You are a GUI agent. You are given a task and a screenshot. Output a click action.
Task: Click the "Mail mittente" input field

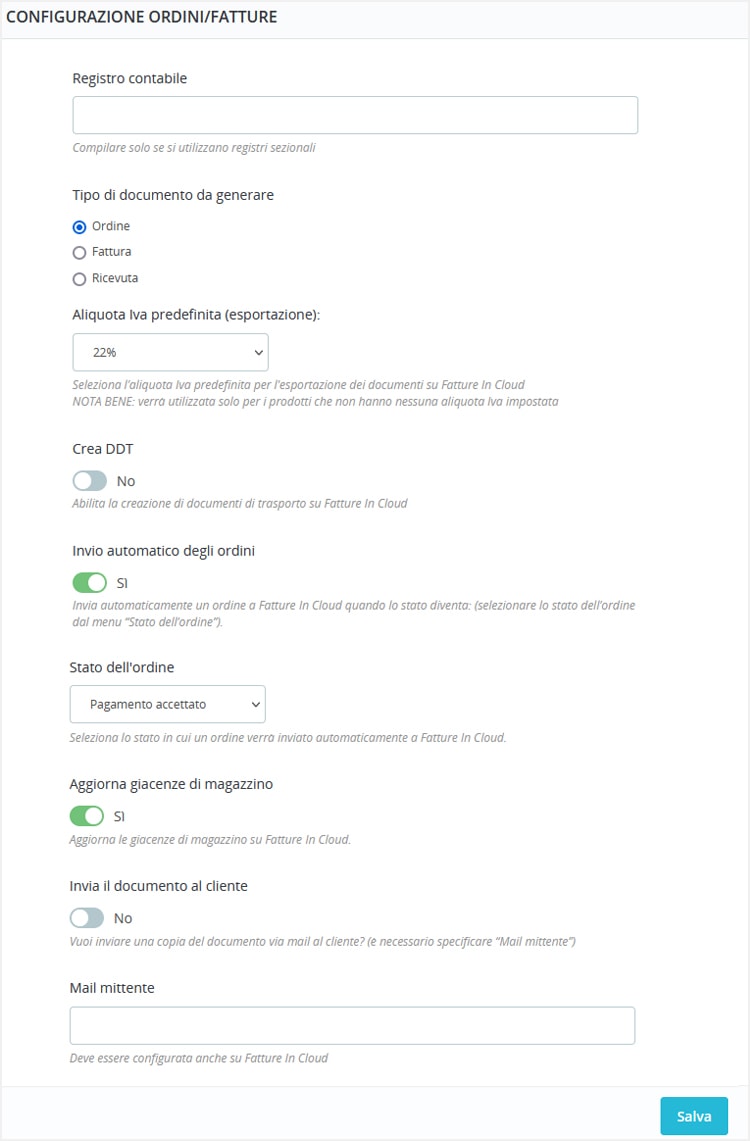tap(354, 1024)
